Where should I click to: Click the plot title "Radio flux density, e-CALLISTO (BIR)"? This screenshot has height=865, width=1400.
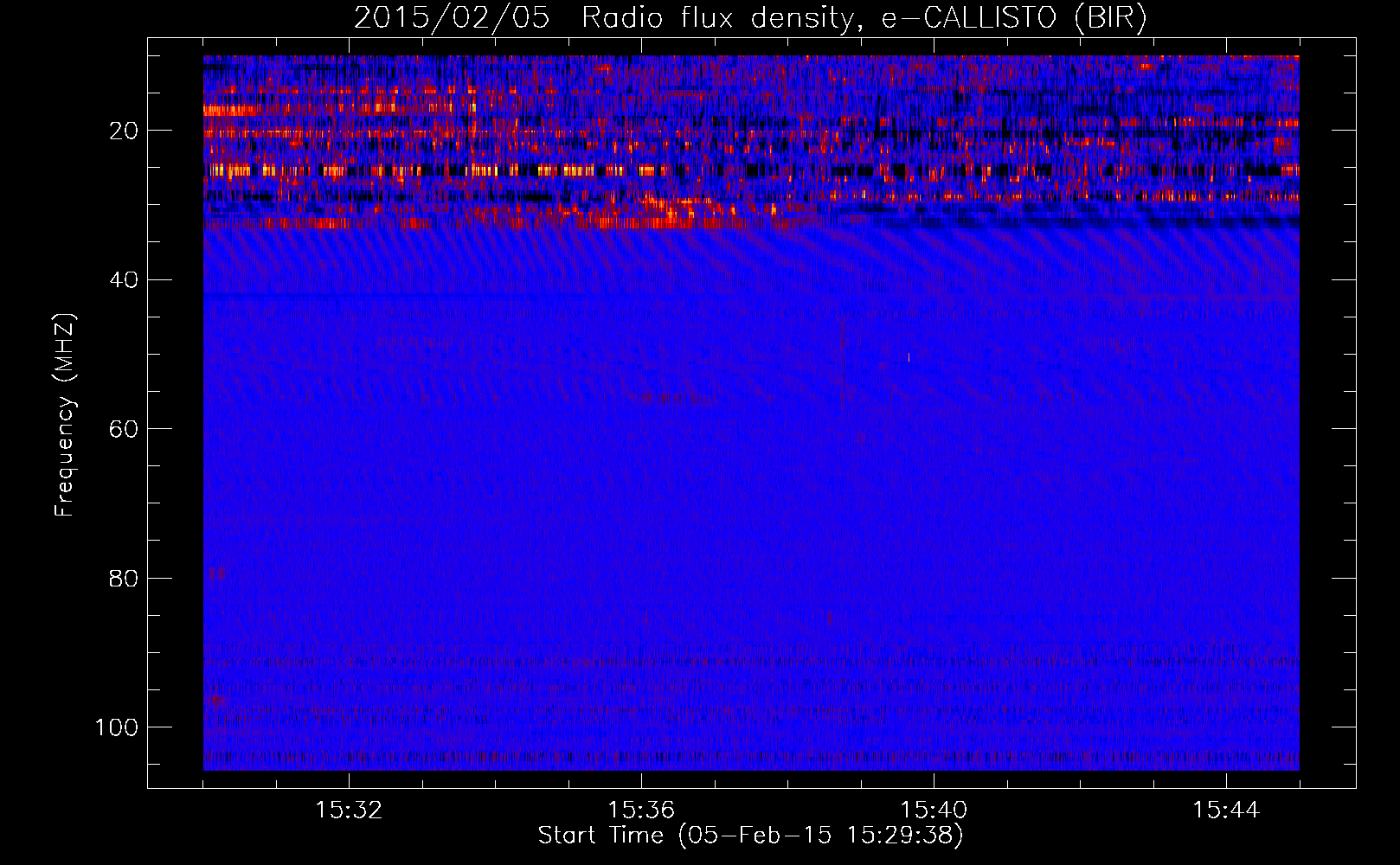coord(864,18)
